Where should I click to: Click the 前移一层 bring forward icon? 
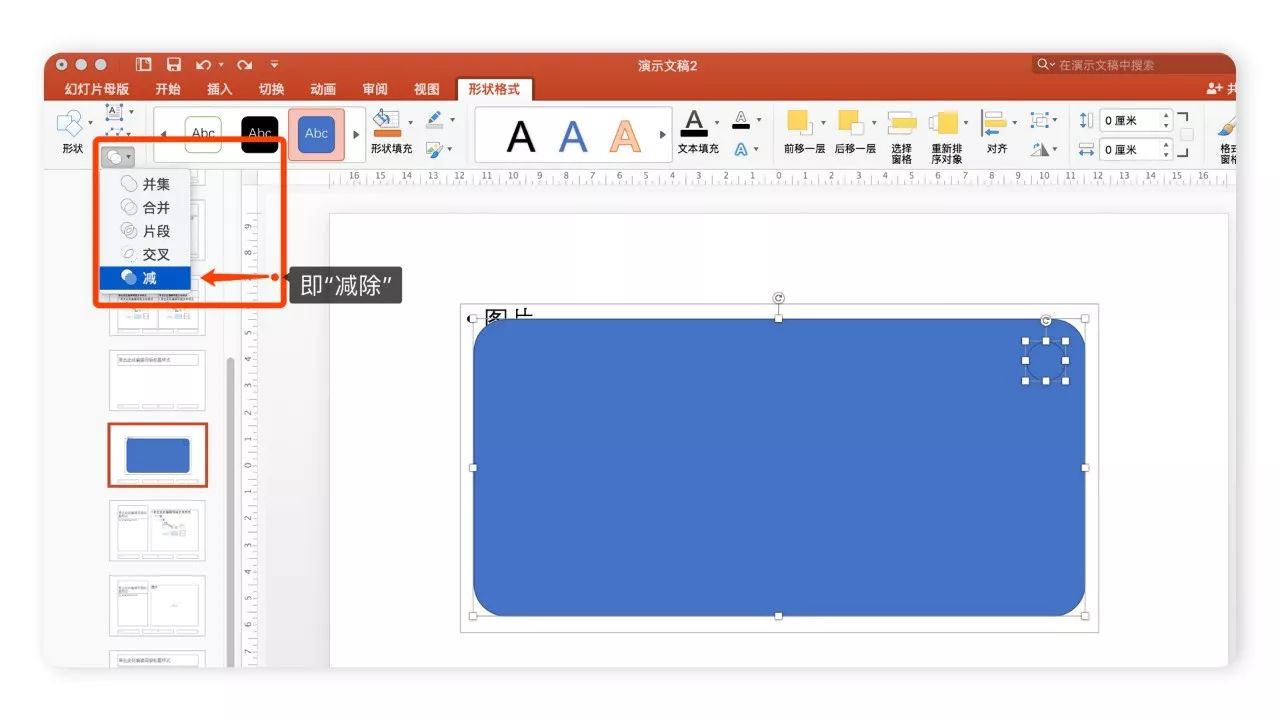(x=799, y=123)
